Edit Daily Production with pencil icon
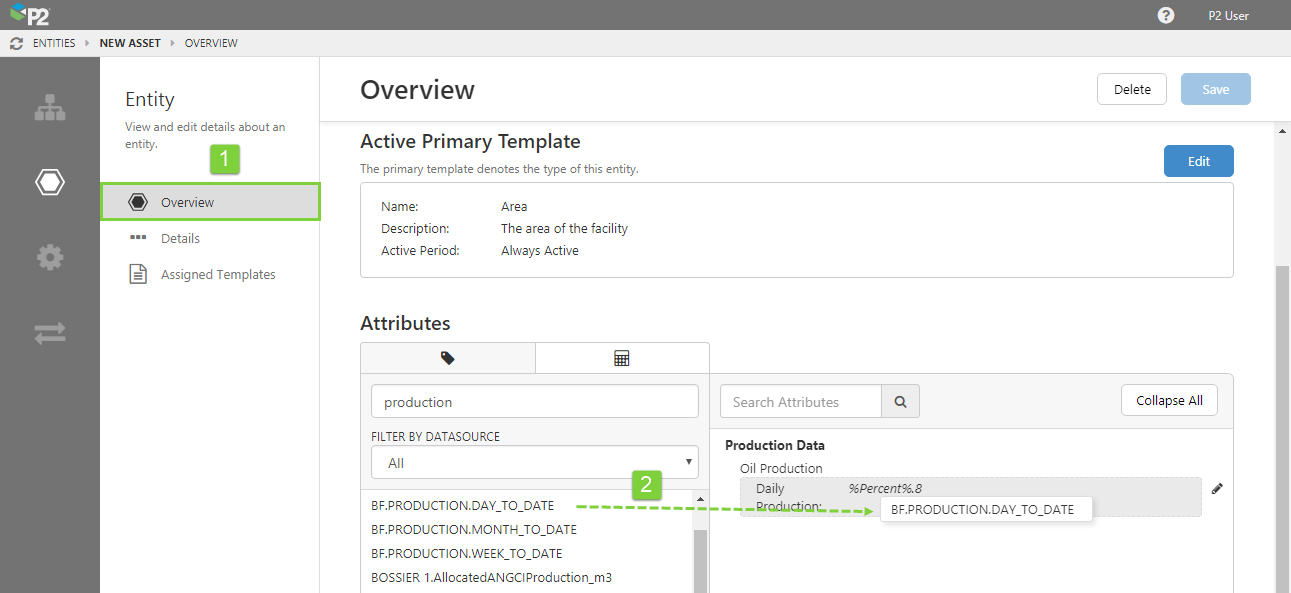 (x=1217, y=489)
